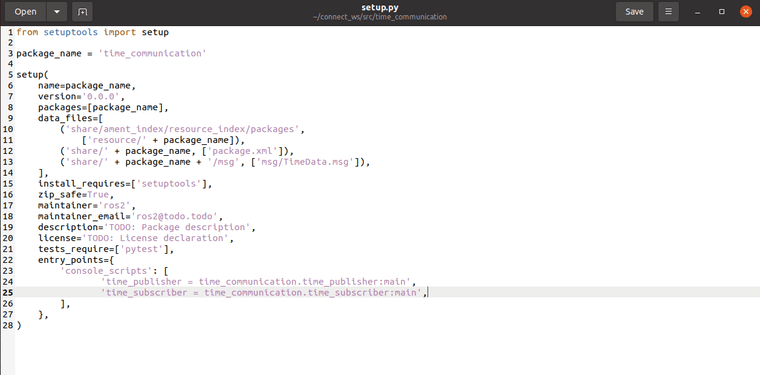This screenshot has height=375, width=760.
Task: Click 'entry_points={' on line 22
Action: coord(76,260)
